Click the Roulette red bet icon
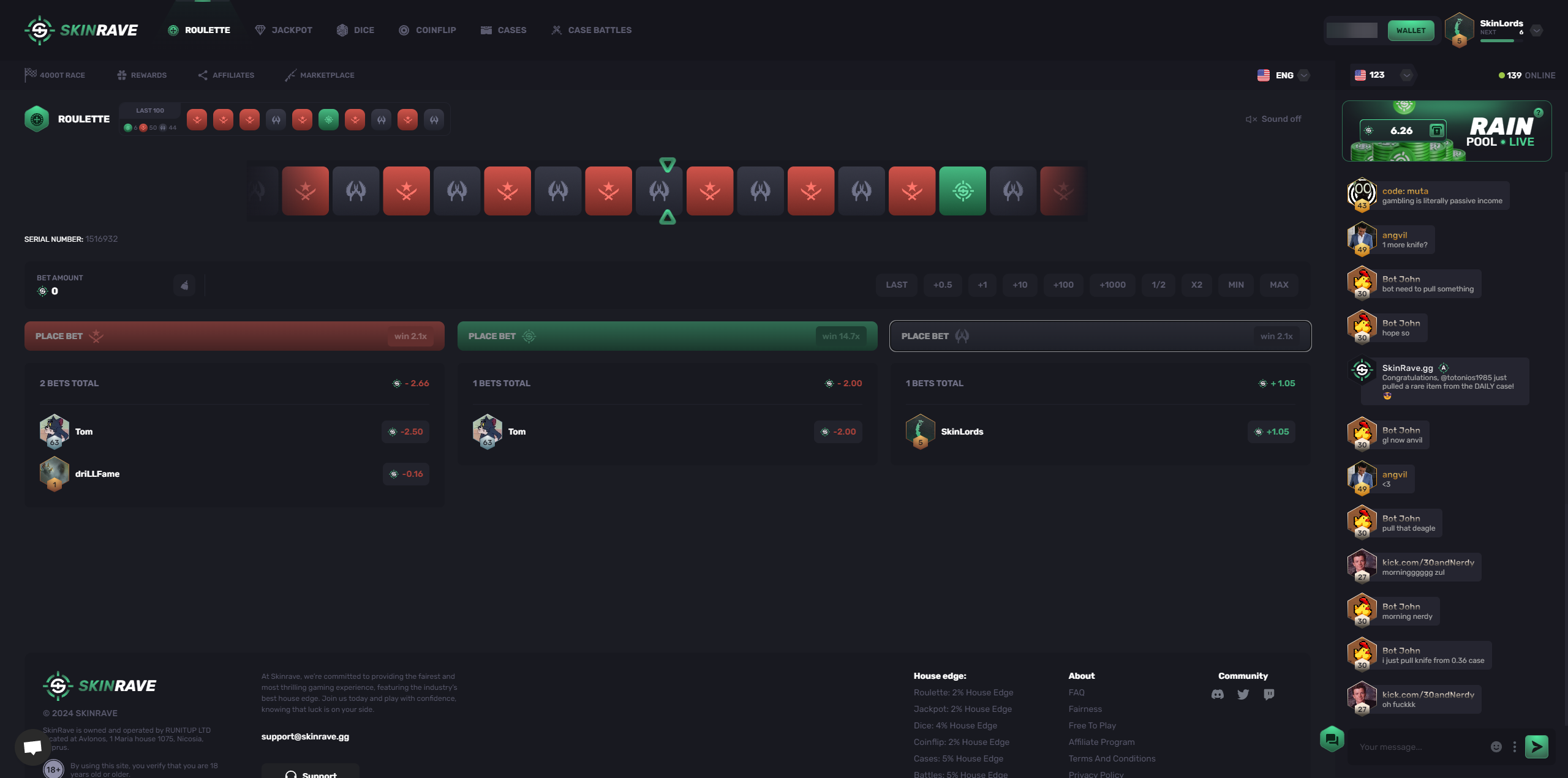This screenshot has height=778, width=1568. 96,336
